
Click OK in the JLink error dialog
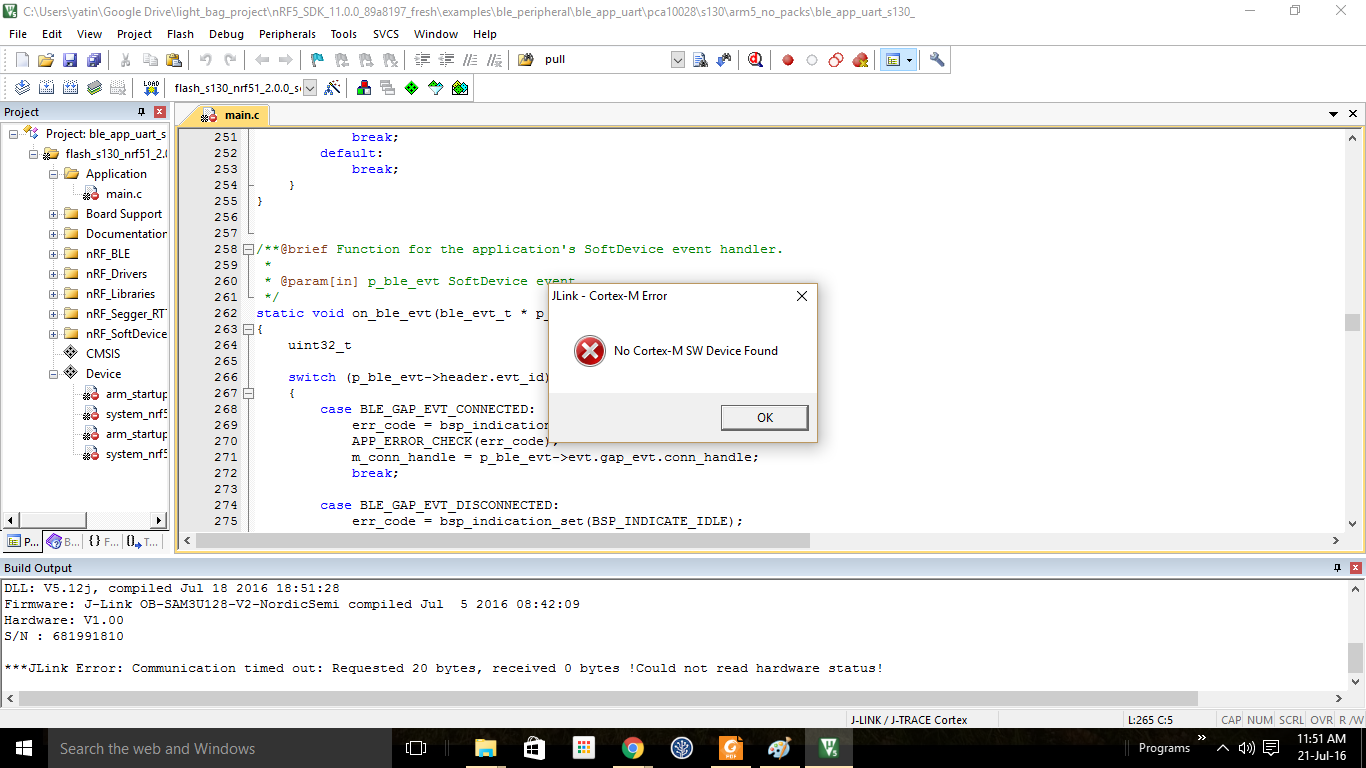pos(765,418)
